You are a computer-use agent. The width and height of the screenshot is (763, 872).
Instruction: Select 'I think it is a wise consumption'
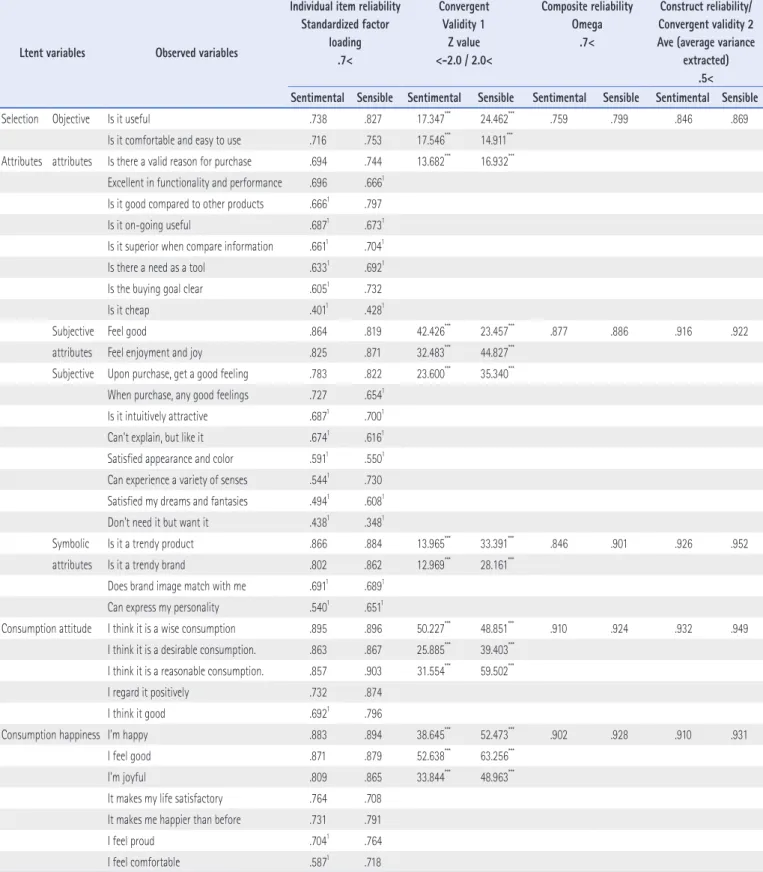coord(171,628)
